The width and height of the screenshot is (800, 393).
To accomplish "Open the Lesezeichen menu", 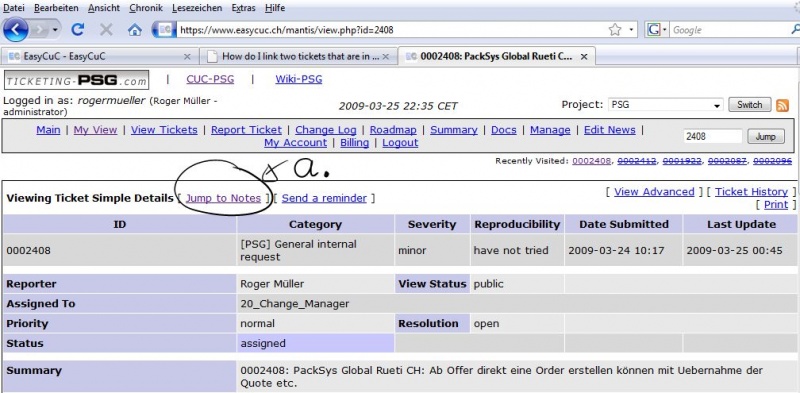I will point(197,8).
